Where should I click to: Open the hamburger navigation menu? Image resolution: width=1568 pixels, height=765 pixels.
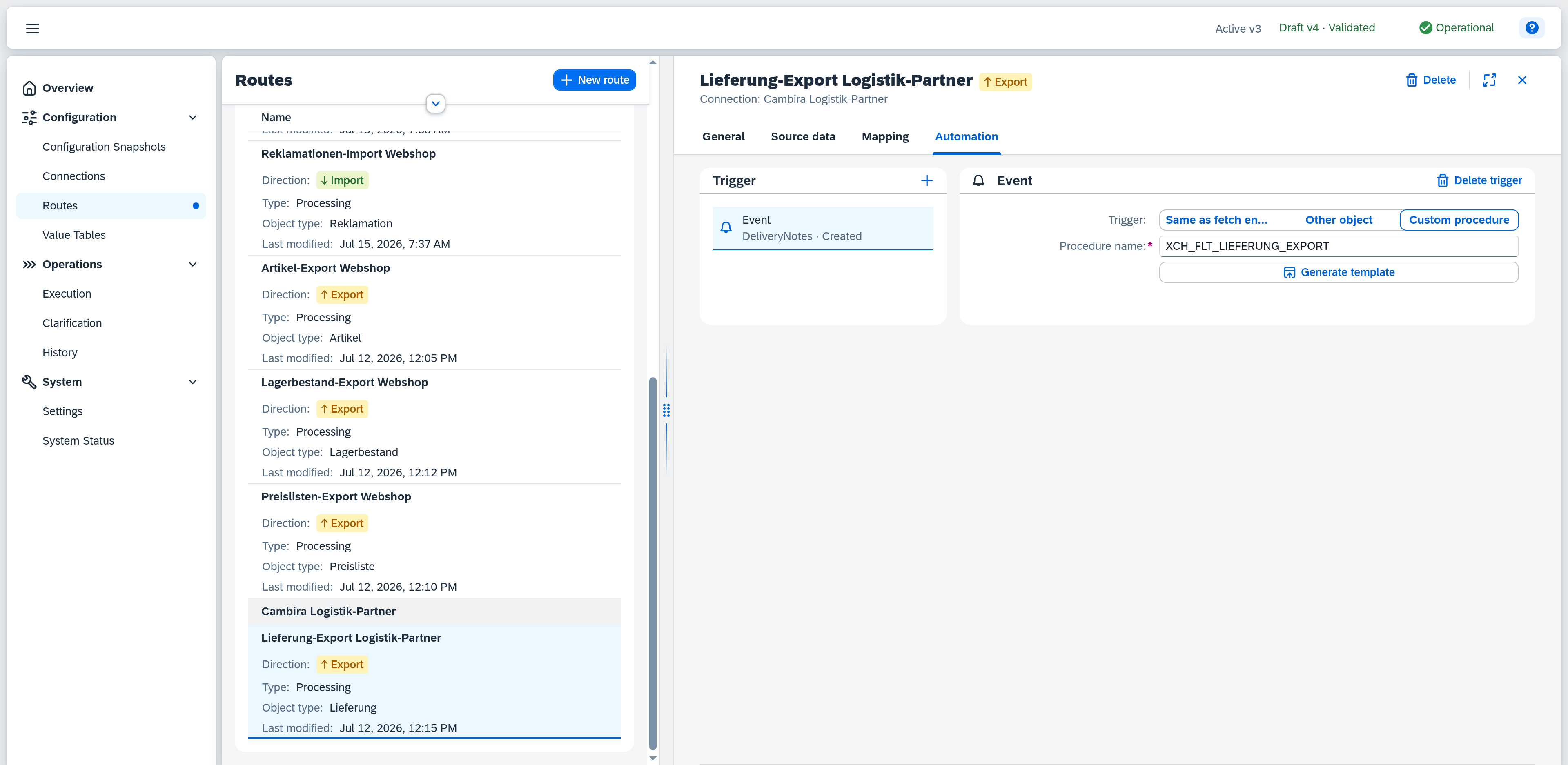click(x=32, y=28)
